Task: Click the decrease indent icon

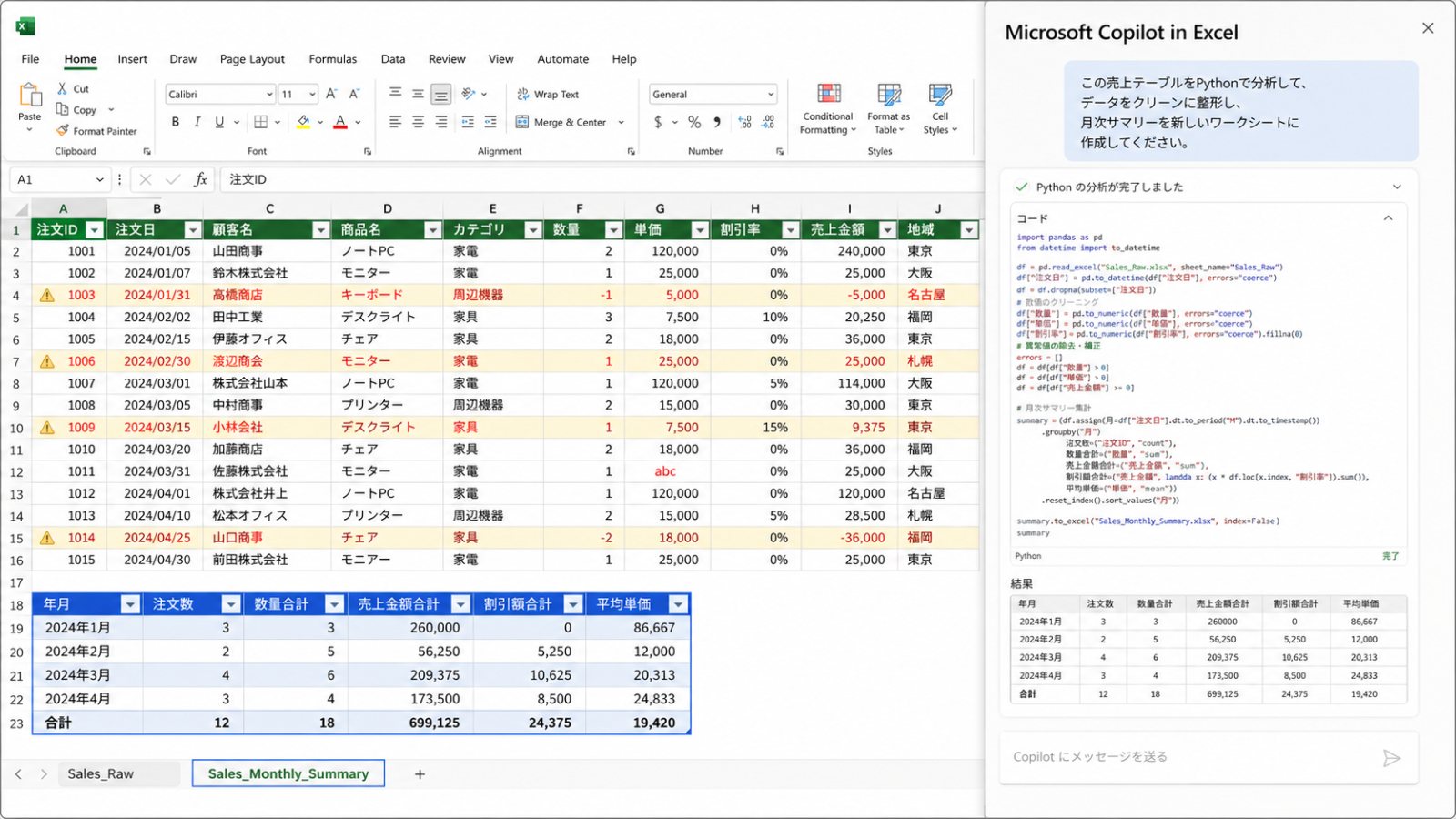Action: [x=468, y=122]
